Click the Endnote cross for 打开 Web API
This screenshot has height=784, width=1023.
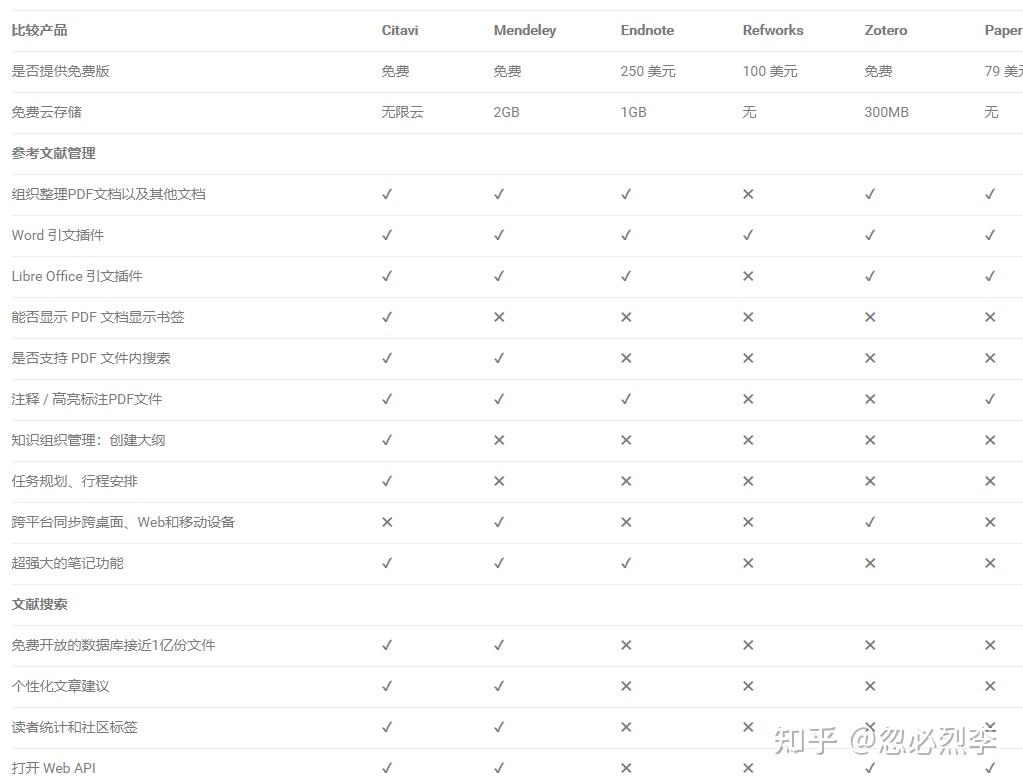pos(626,768)
